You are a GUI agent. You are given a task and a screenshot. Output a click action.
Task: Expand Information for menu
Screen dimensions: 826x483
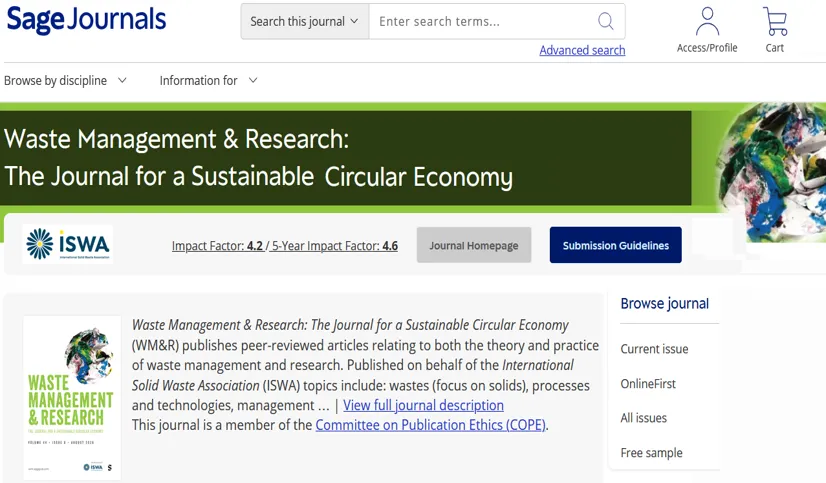click(209, 81)
